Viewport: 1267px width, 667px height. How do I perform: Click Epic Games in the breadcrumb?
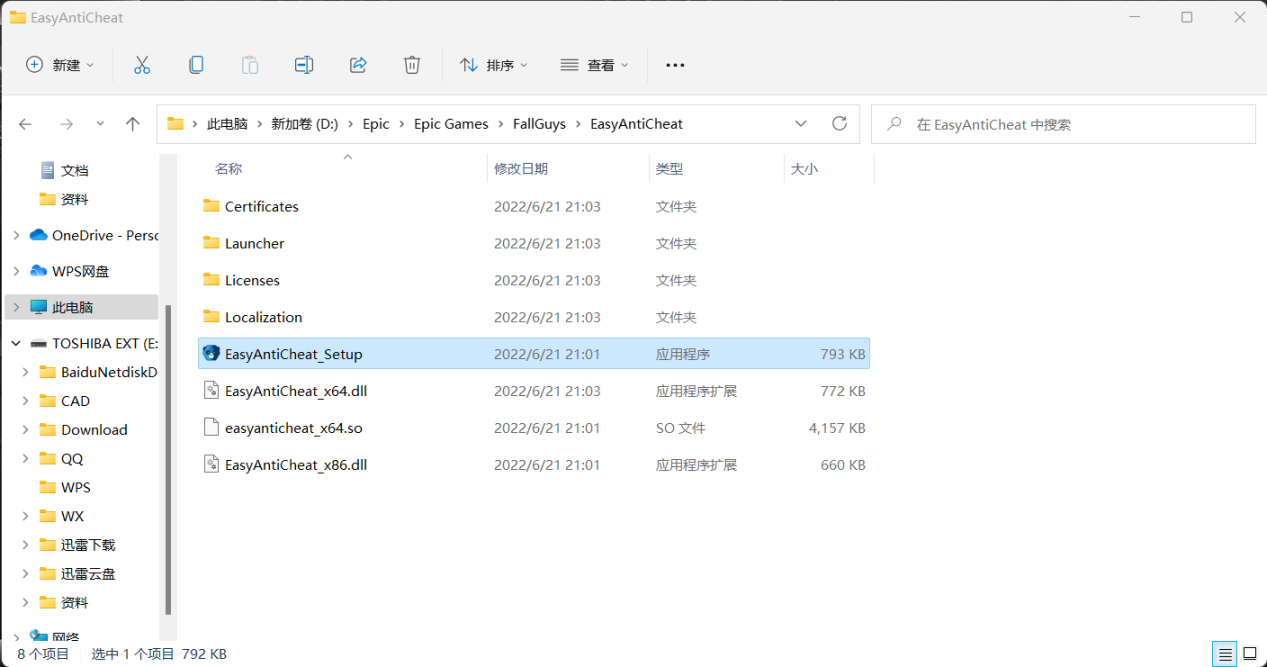[x=451, y=124]
